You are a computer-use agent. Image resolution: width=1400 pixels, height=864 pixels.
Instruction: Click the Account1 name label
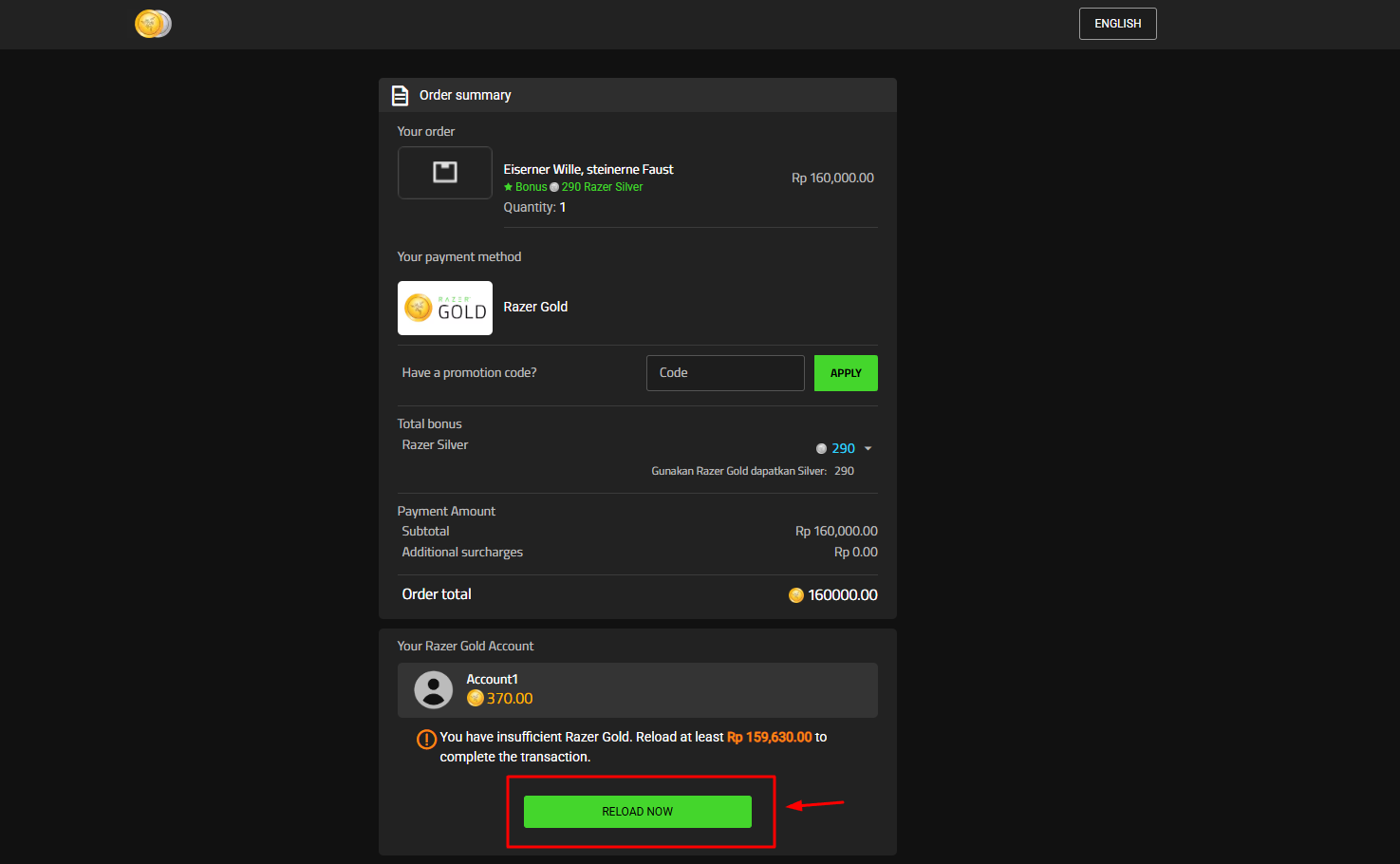[492, 679]
